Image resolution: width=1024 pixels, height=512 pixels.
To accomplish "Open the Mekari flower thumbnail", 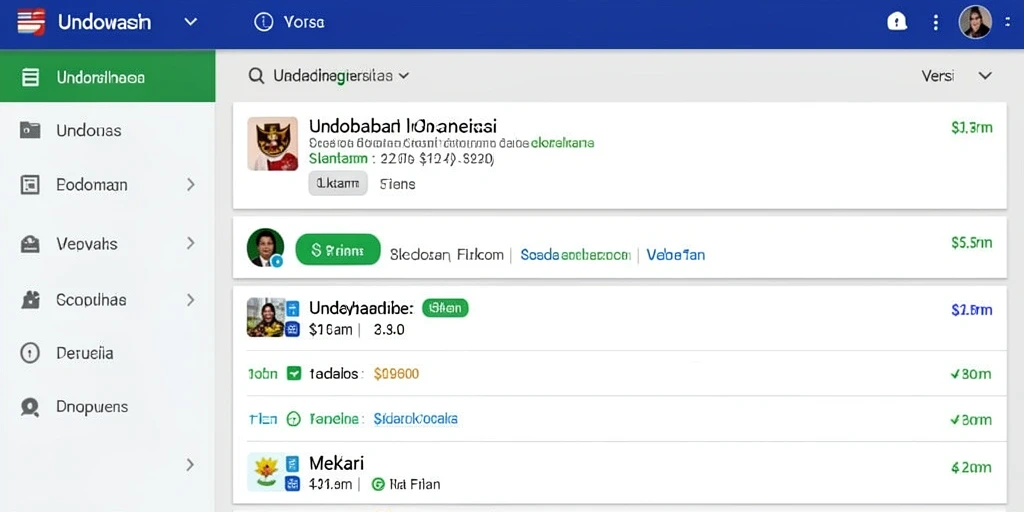I will [x=266, y=472].
